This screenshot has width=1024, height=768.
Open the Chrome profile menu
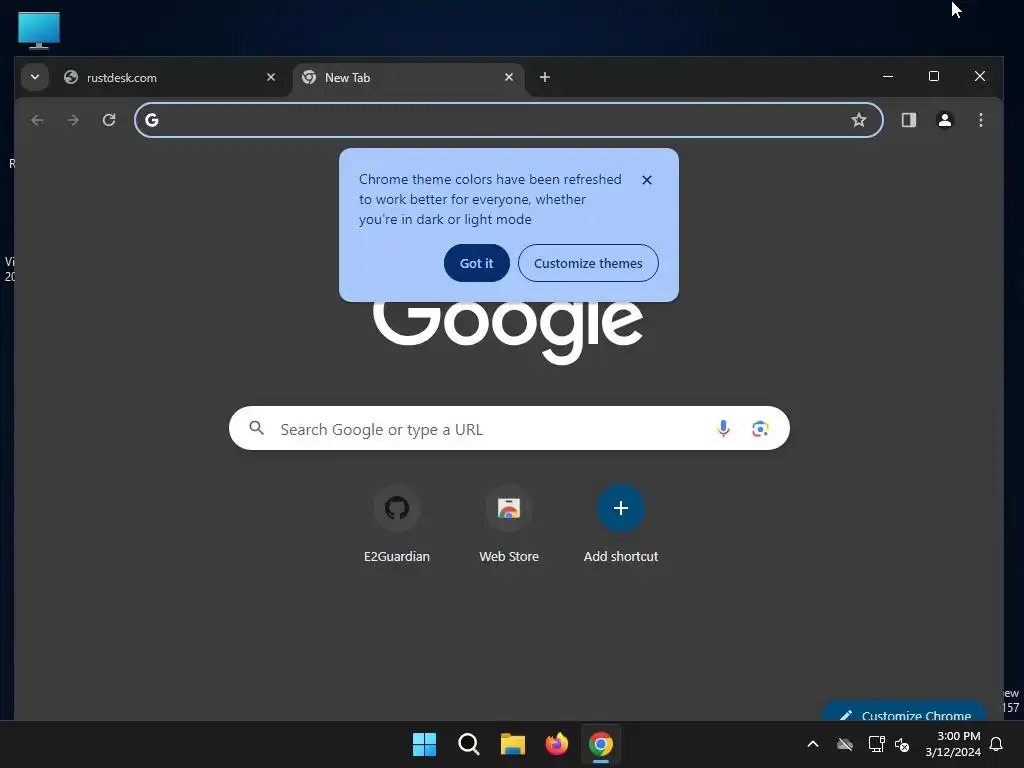point(944,120)
